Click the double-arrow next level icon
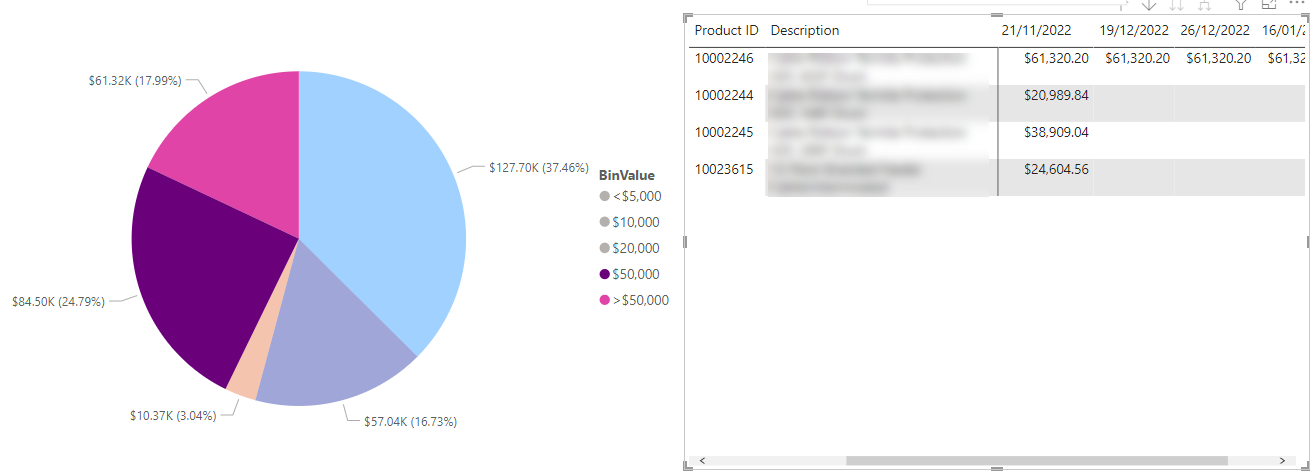 (1177, 4)
